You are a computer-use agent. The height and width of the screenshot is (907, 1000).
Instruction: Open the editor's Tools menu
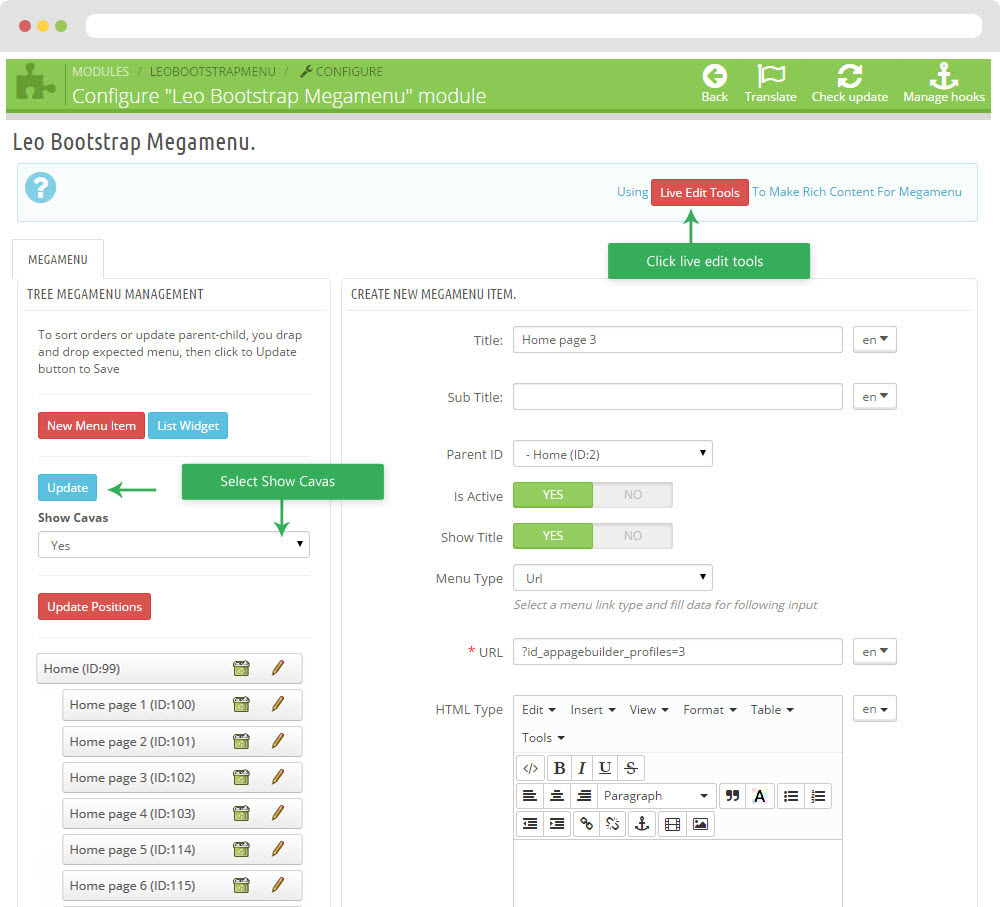click(x=543, y=738)
